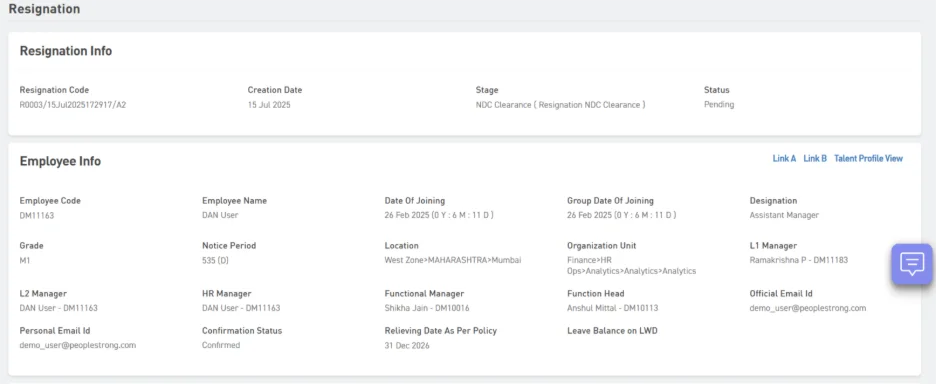The width and height of the screenshot is (936, 384).
Task: Click the personal email id value
Action: click(x=78, y=345)
